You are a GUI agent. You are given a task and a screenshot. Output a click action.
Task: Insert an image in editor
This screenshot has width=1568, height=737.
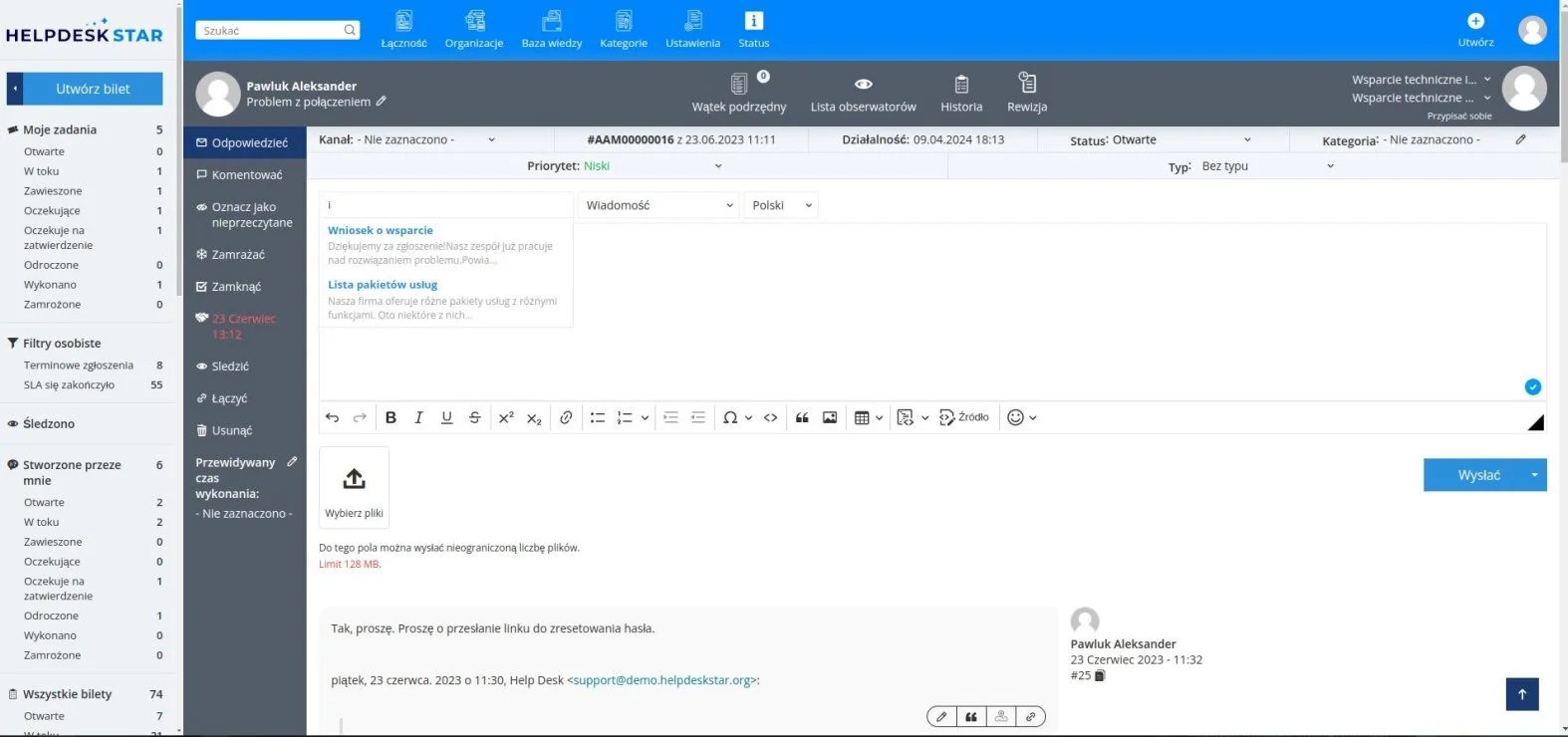point(830,417)
